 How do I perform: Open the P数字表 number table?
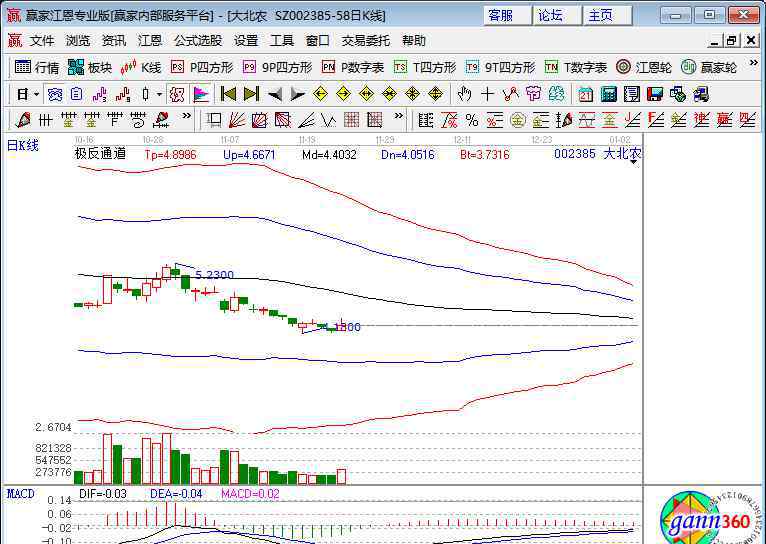coord(353,67)
